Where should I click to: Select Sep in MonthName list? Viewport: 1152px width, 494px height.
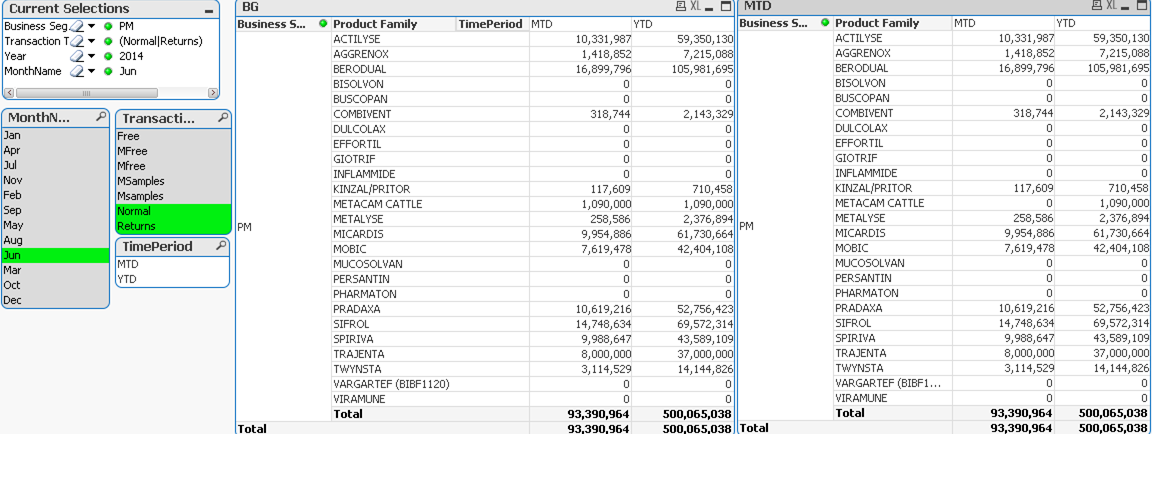pos(55,210)
